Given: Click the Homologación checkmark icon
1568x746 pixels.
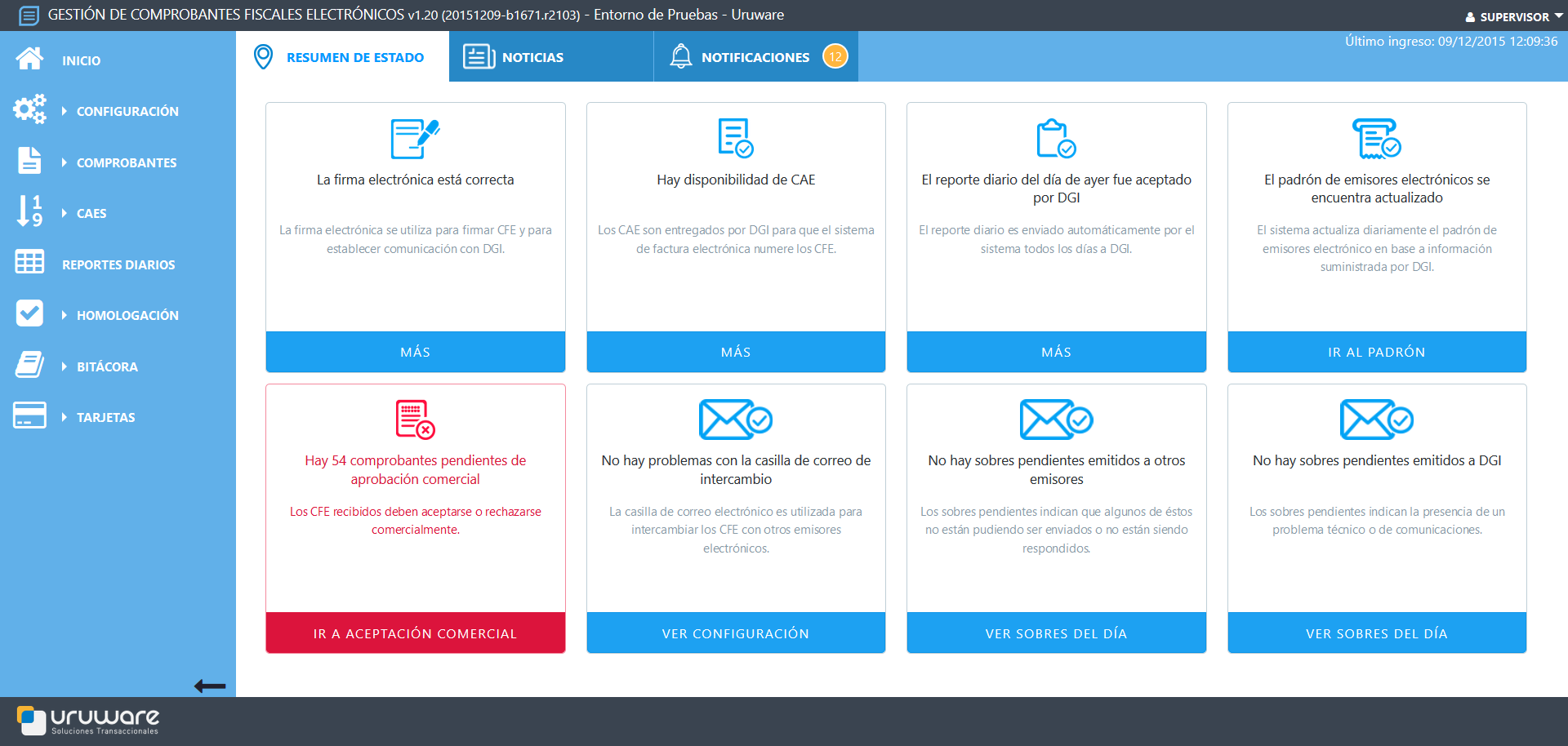Looking at the screenshot, I should pyautogui.click(x=29, y=313).
